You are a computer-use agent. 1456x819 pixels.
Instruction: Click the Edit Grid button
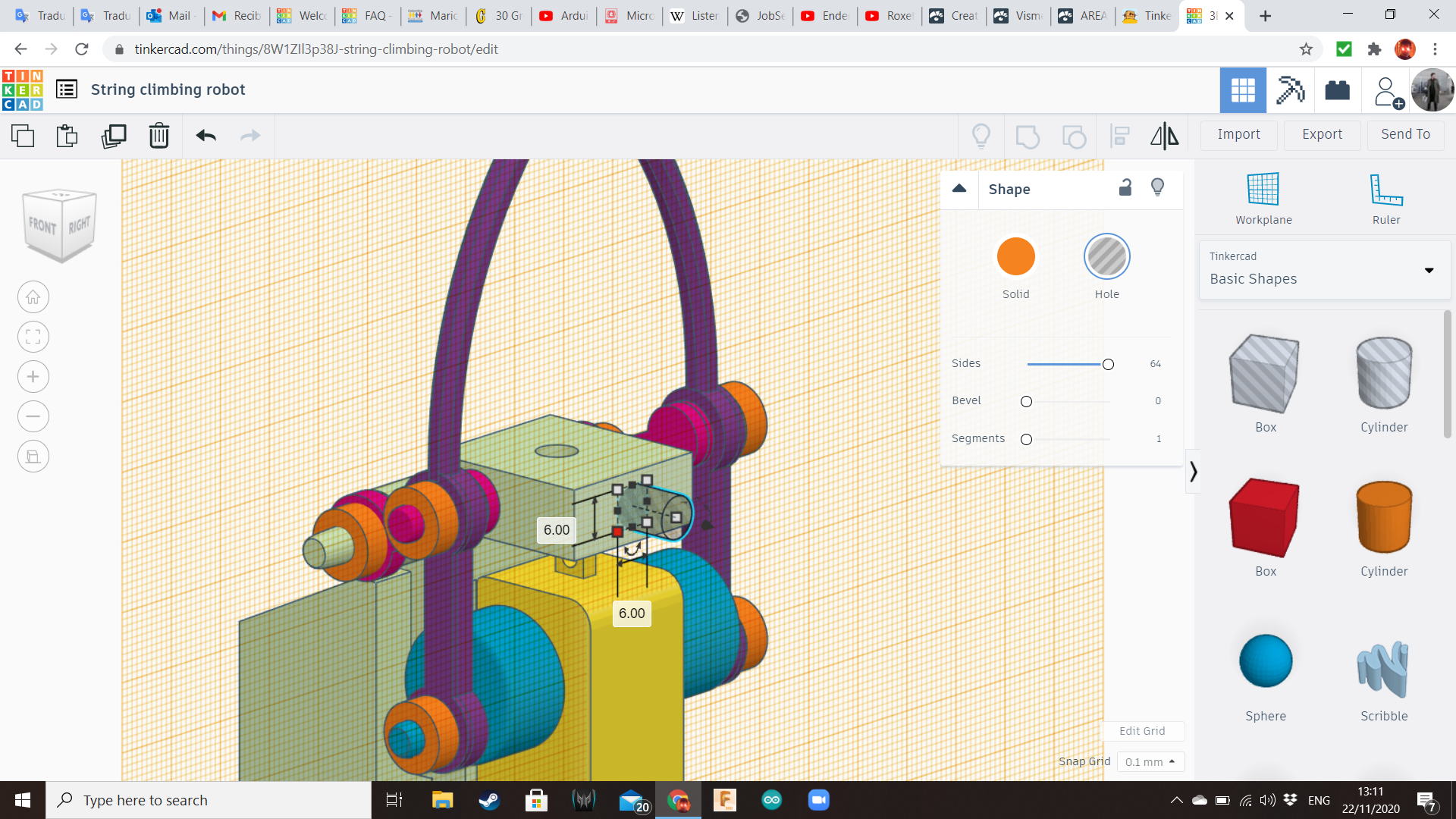click(1141, 731)
